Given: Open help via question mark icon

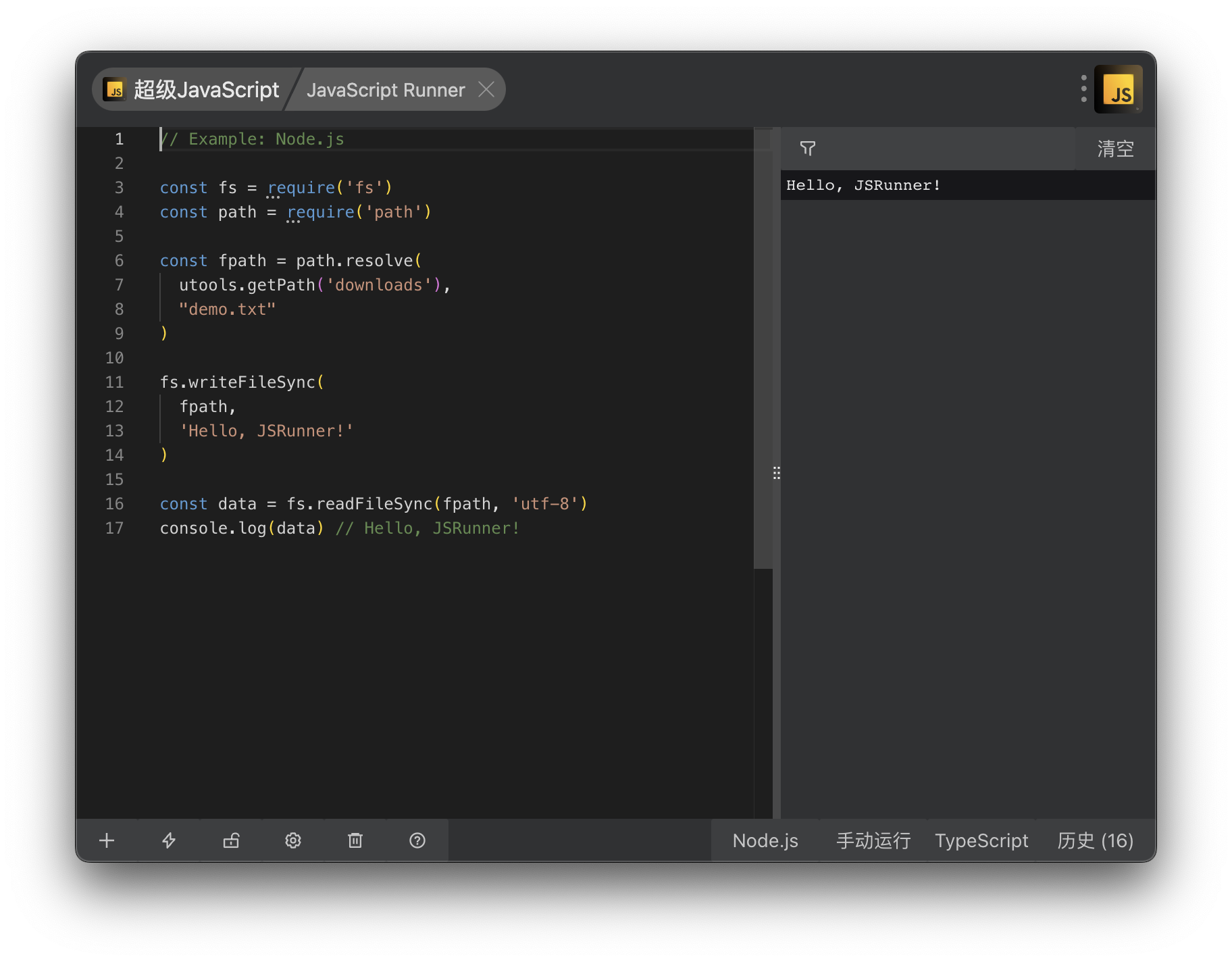Looking at the screenshot, I should [x=417, y=840].
